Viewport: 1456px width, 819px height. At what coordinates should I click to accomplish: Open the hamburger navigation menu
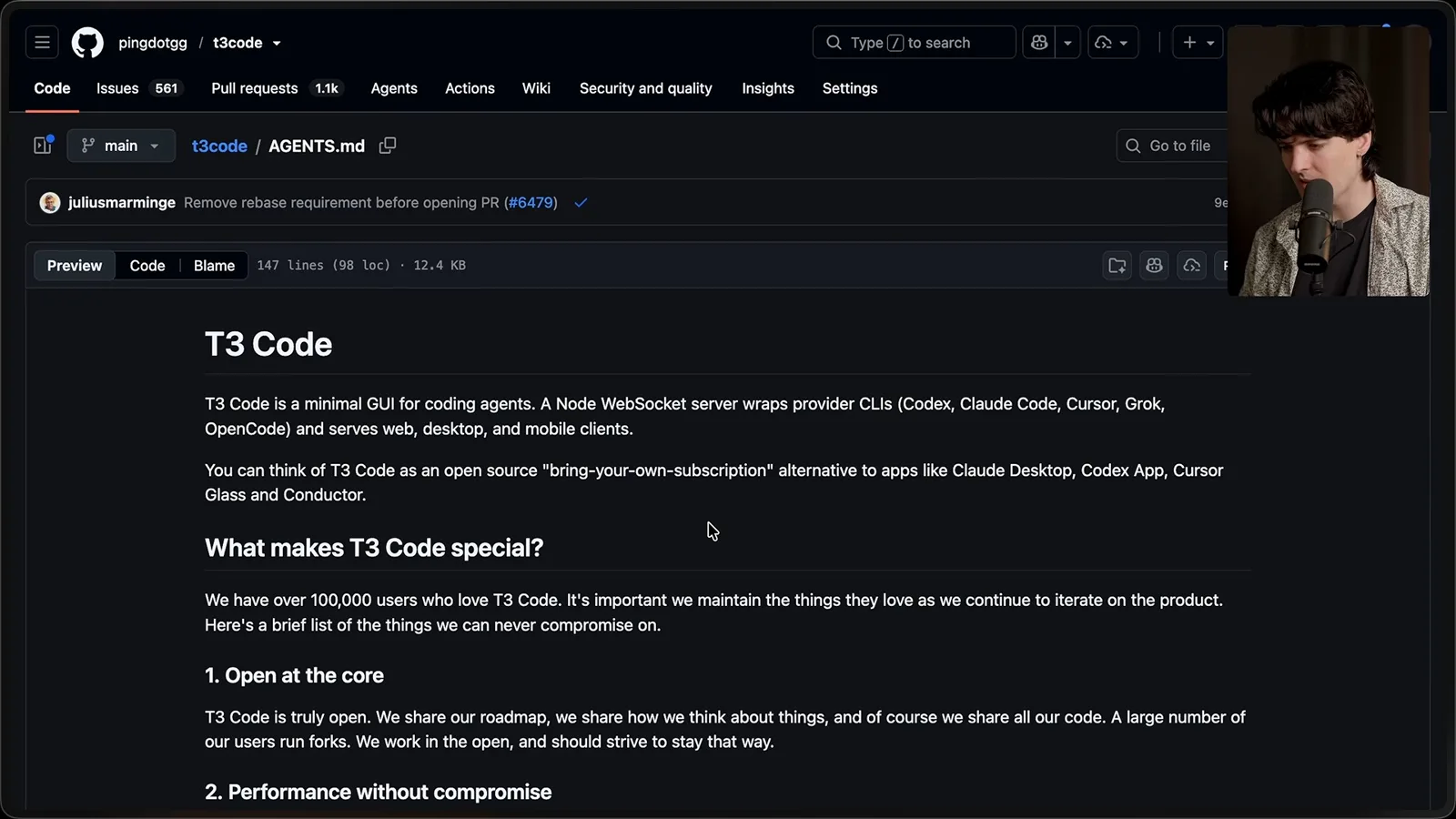(42, 43)
